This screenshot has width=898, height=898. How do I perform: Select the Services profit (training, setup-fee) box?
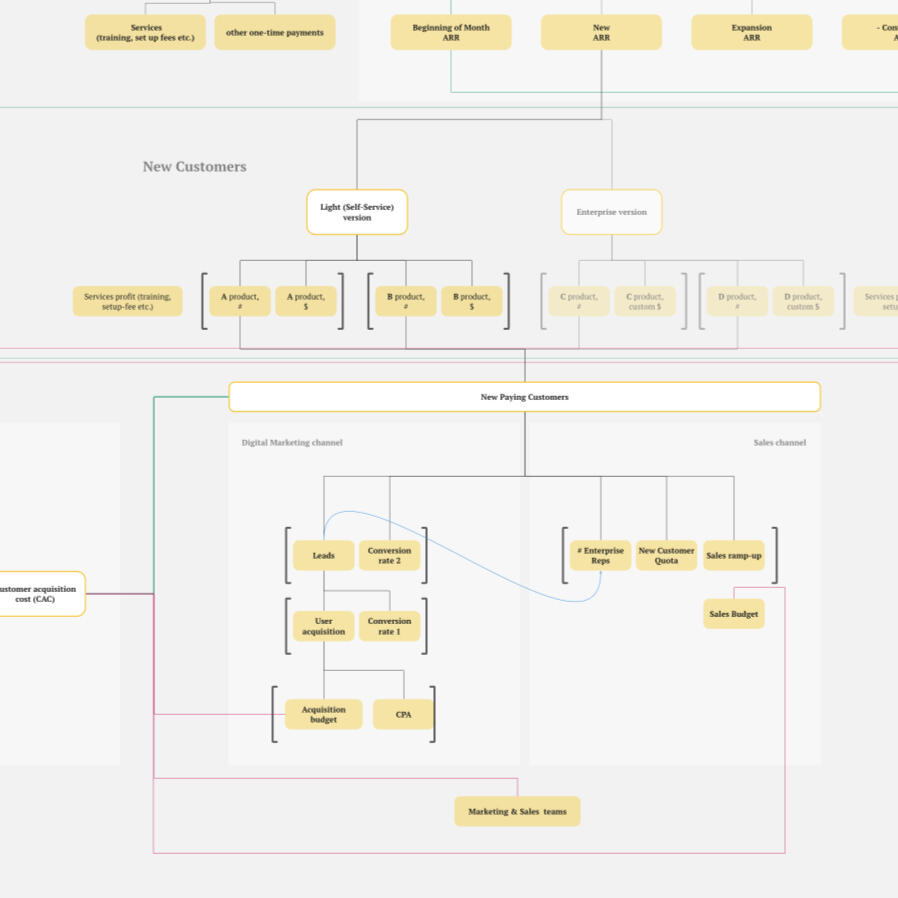pos(127,301)
